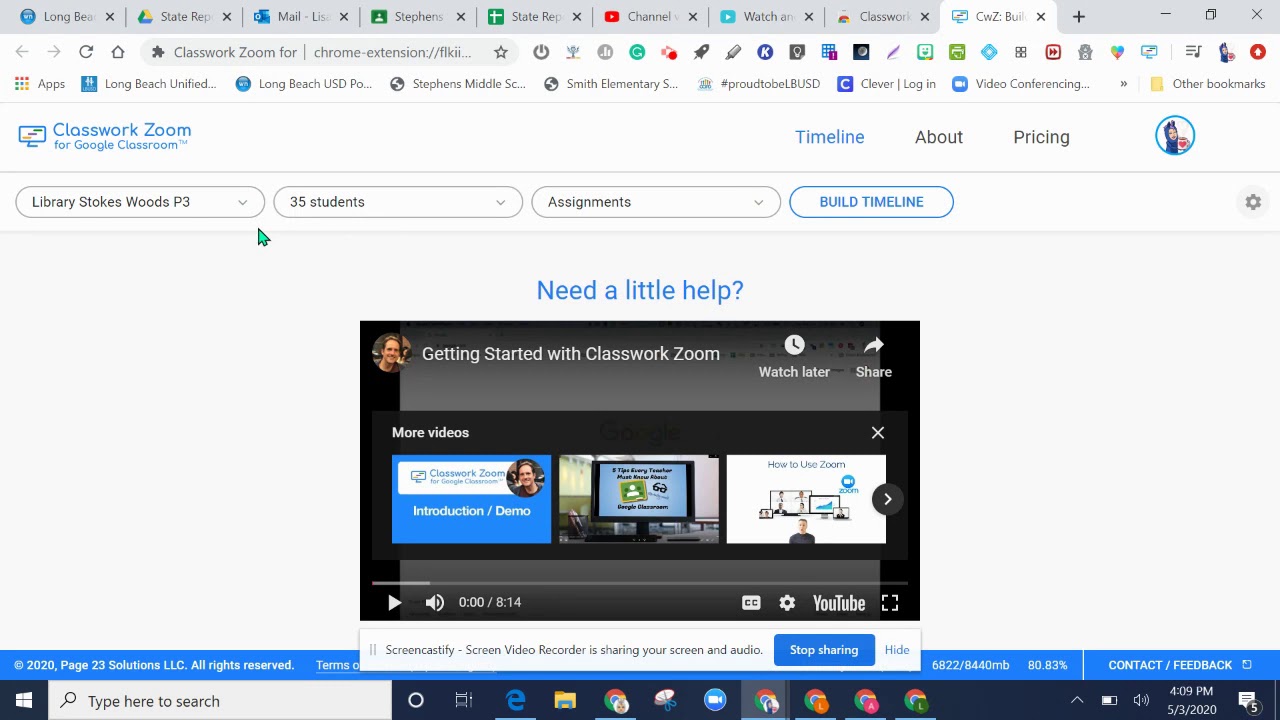
Task: Click the Classwork Zoom logo
Action: pyautogui.click(x=105, y=136)
